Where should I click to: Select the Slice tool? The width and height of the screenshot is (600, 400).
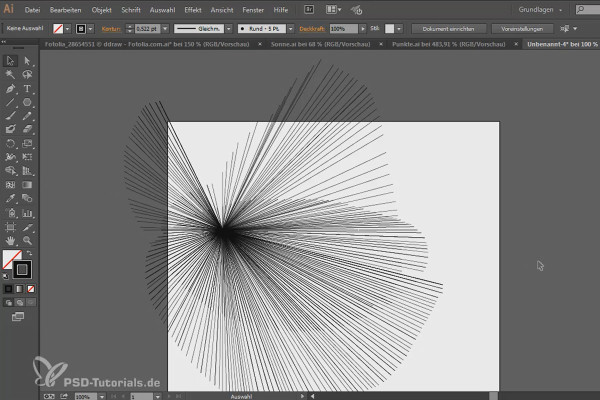click(27, 227)
